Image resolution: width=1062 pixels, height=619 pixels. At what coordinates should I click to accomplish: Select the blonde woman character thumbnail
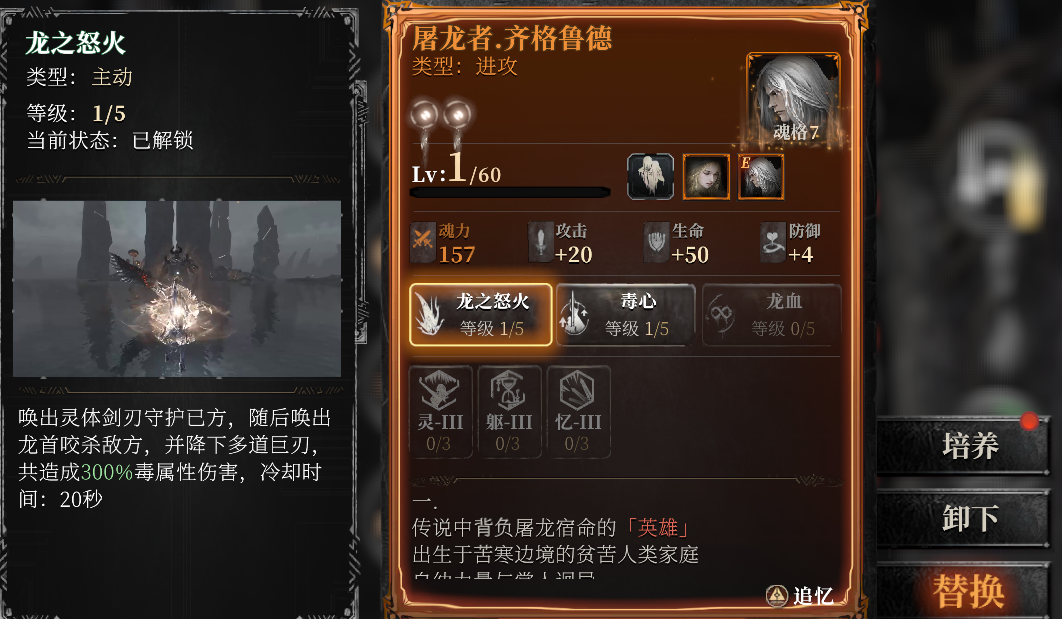(x=706, y=177)
